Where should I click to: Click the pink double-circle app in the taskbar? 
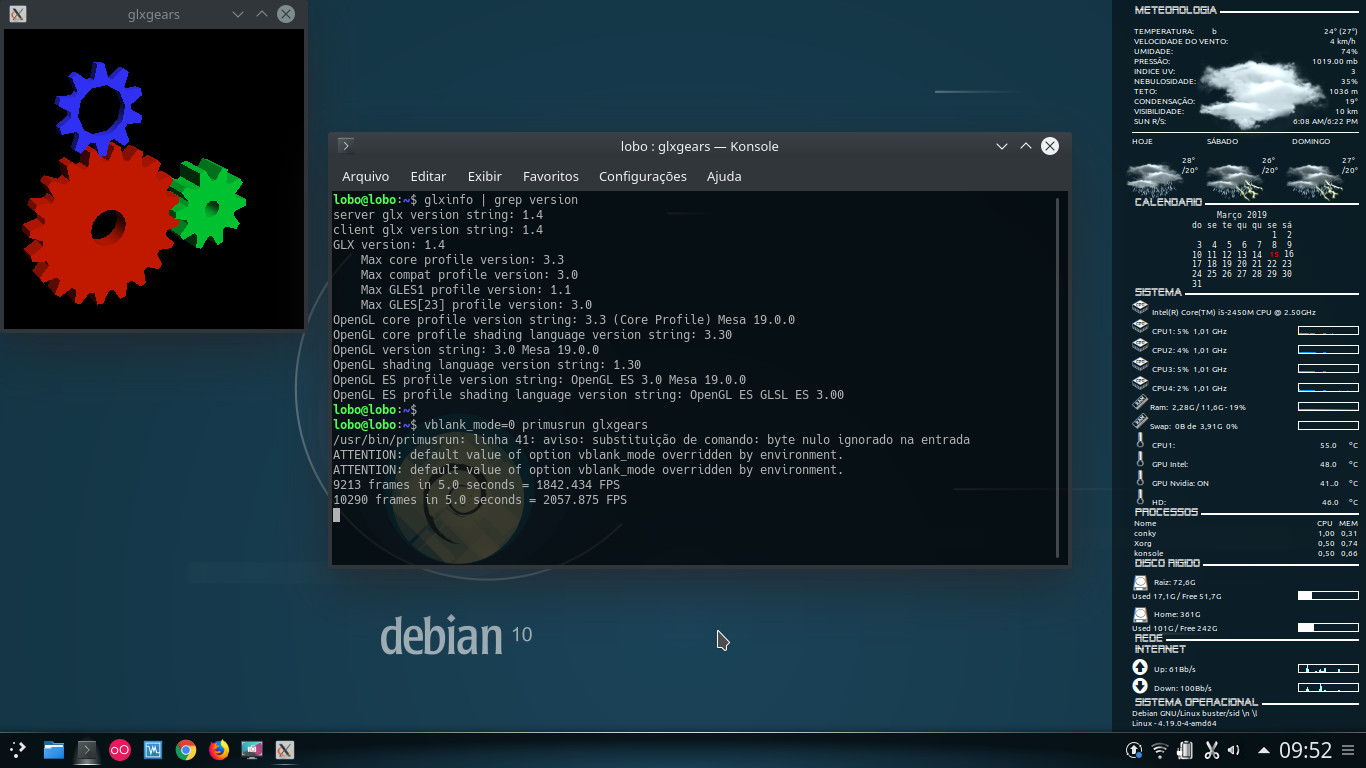pyautogui.click(x=120, y=750)
